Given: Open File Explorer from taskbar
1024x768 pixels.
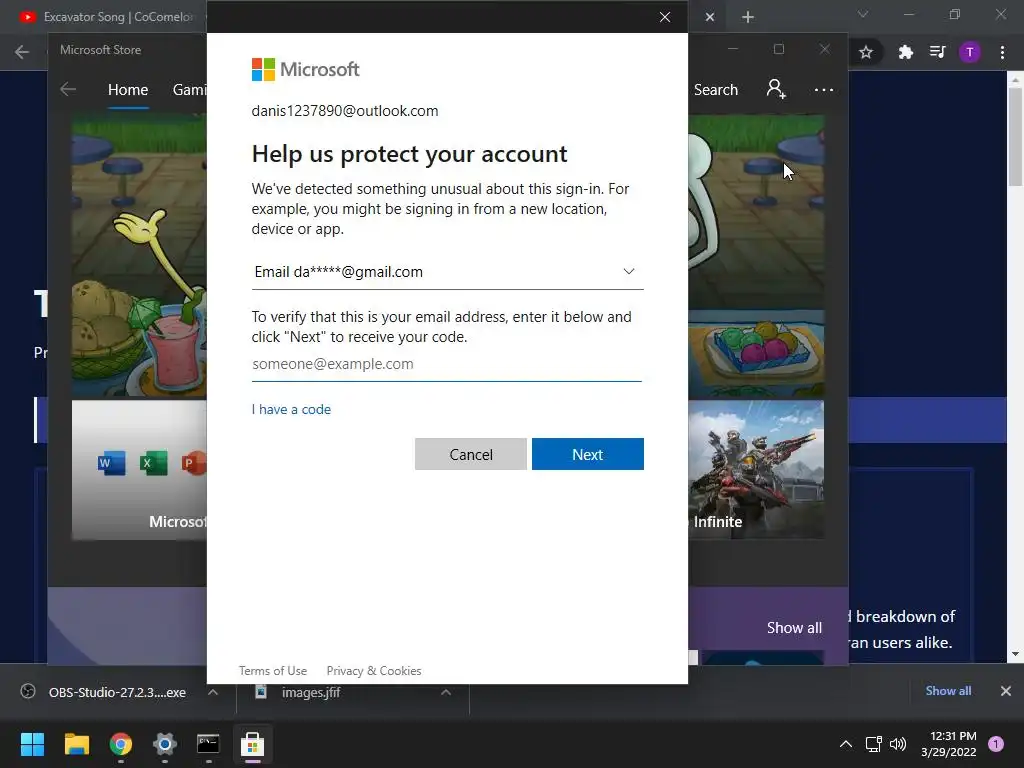Looking at the screenshot, I should click(x=77, y=744).
